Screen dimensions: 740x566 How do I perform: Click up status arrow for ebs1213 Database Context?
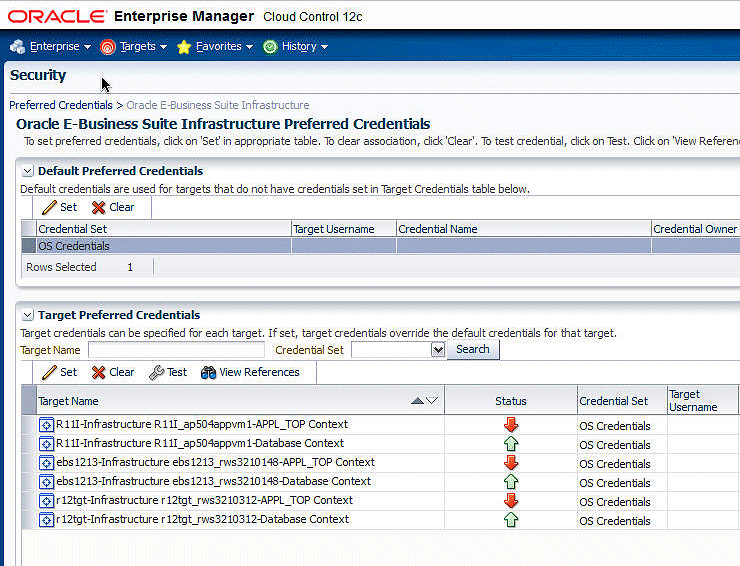coord(511,482)
